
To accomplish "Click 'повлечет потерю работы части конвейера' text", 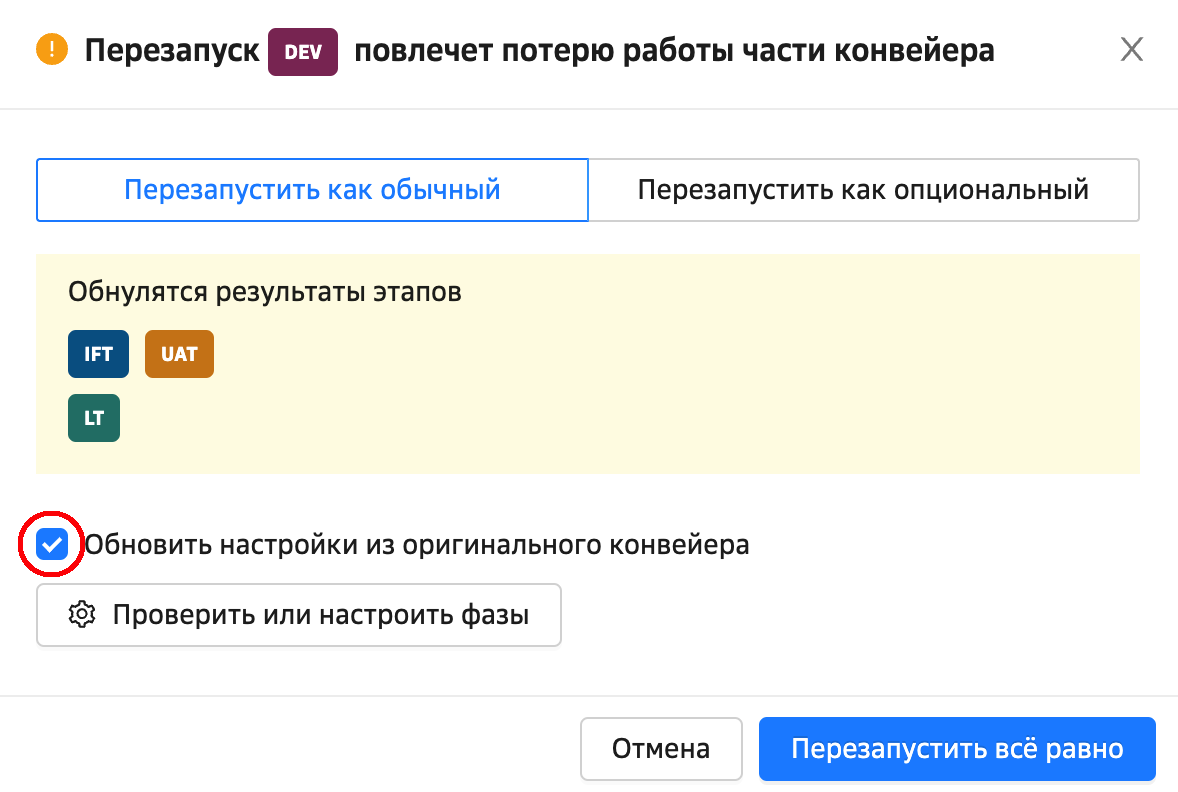I will (674, 50).
